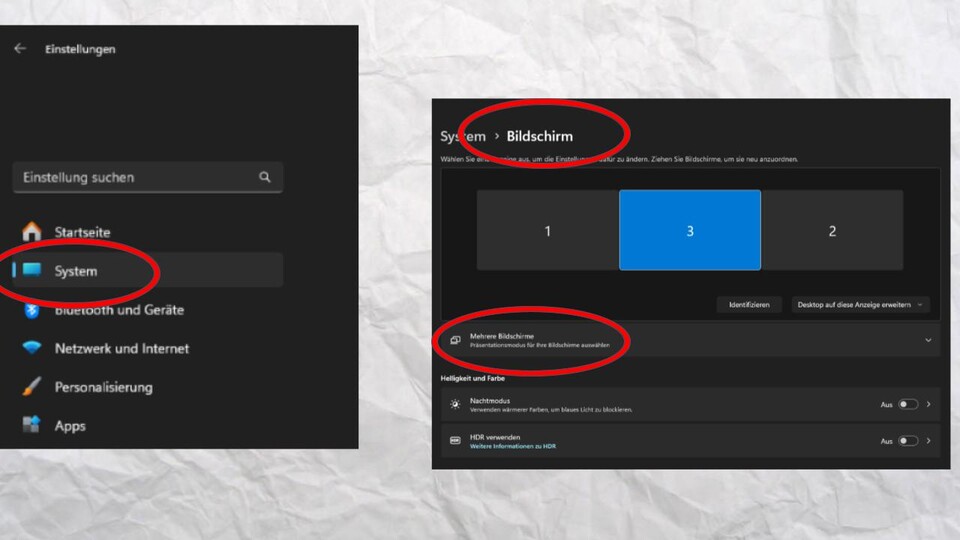Click the System monitor icon
960x540 pixels.
(x=32, y=270)
